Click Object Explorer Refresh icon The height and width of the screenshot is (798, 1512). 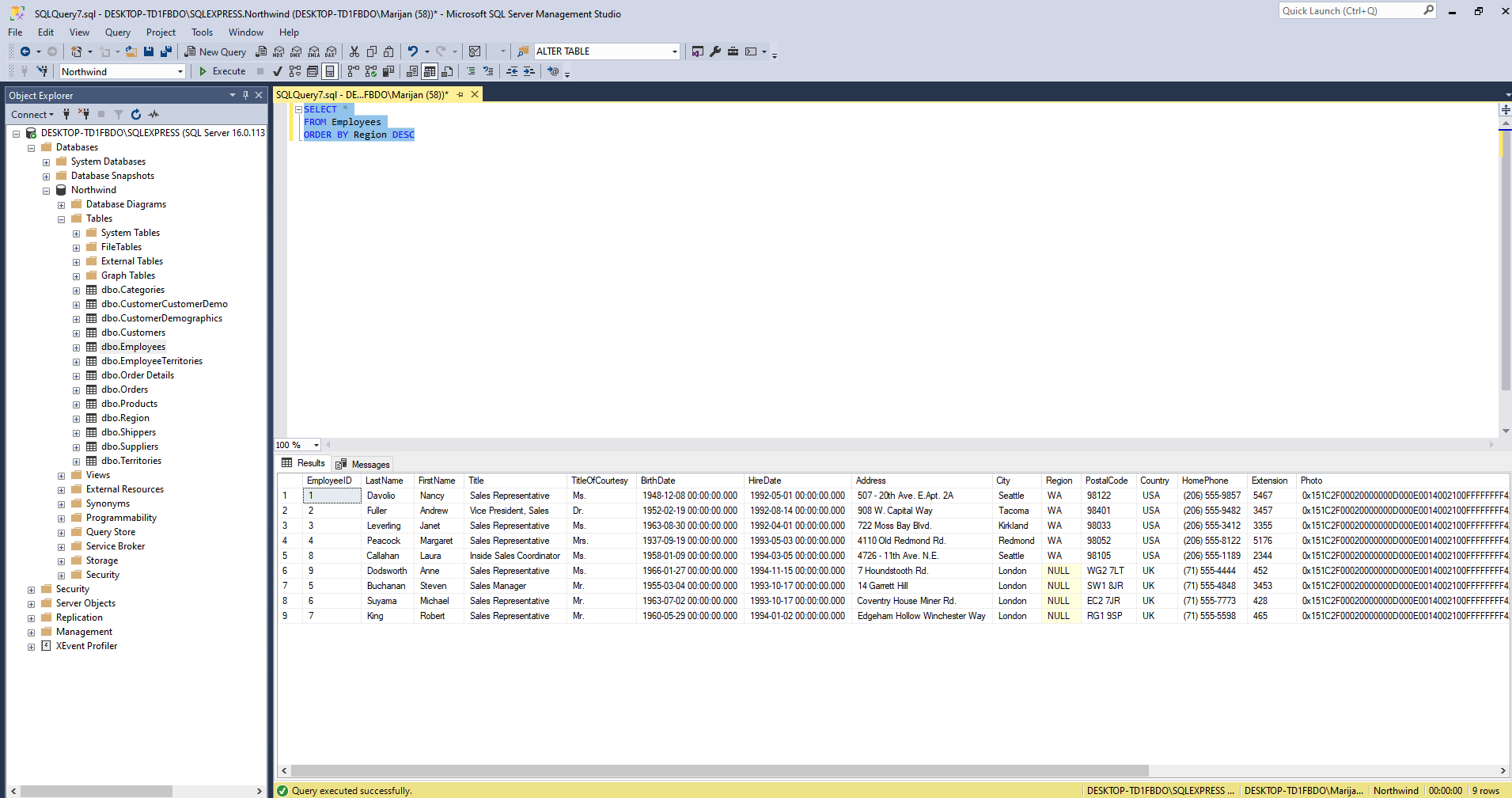(x=136, y=114)
